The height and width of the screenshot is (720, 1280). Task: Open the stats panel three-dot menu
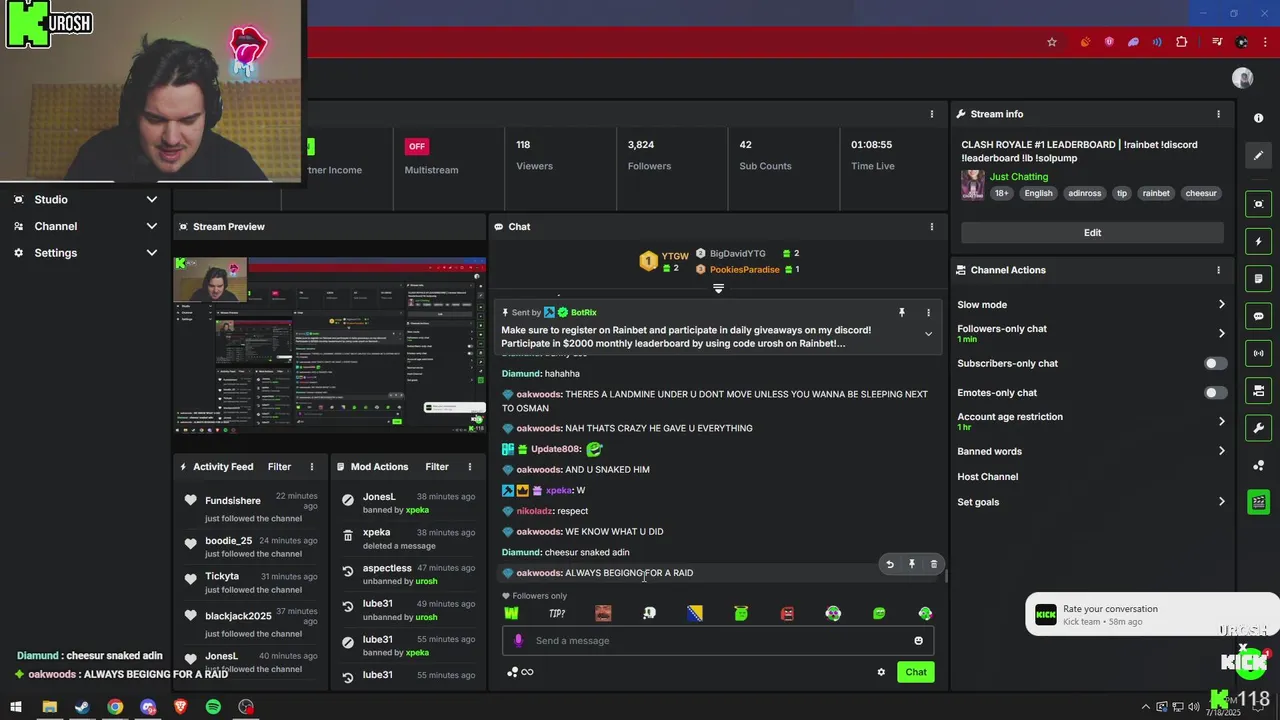point(932,114)
